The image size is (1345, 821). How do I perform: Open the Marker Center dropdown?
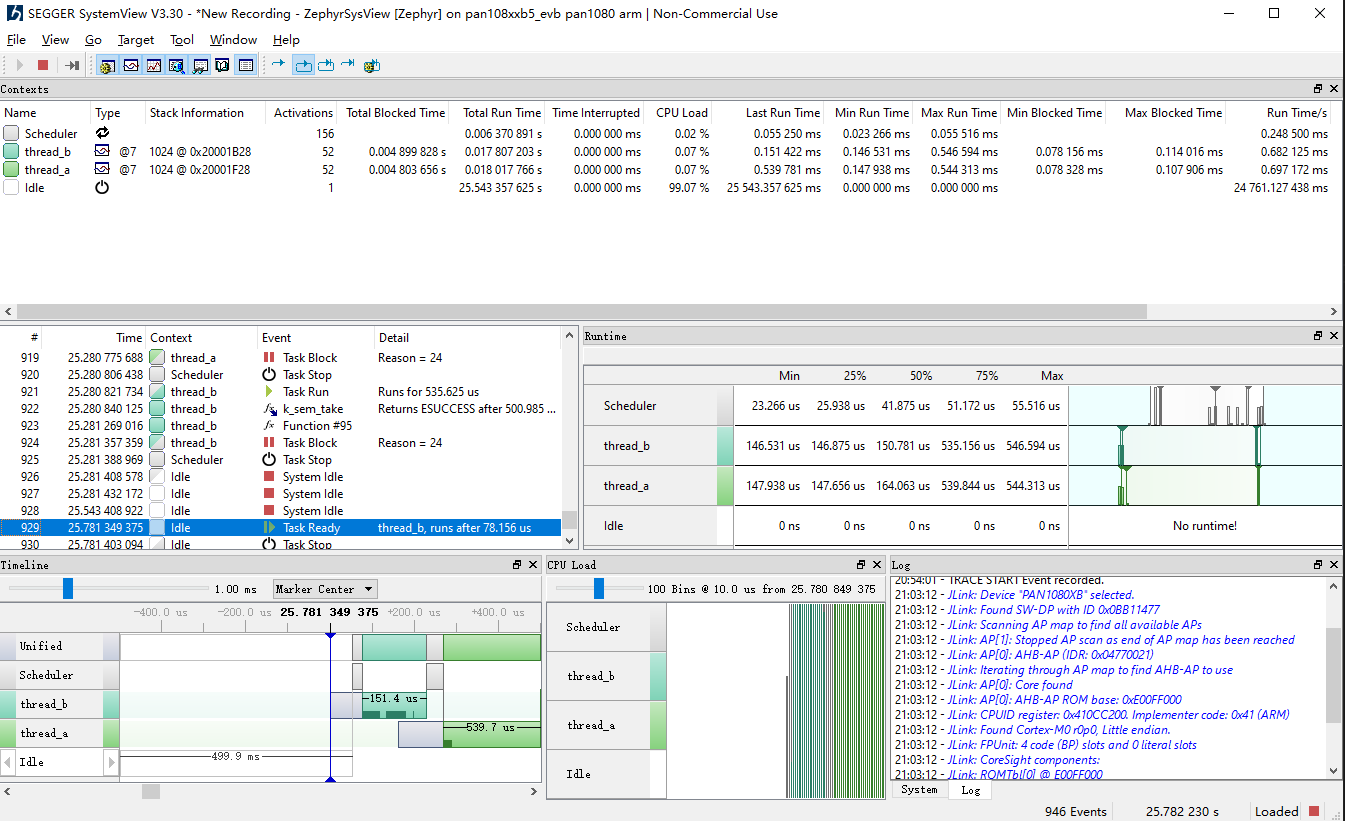(x=325, y=589)
